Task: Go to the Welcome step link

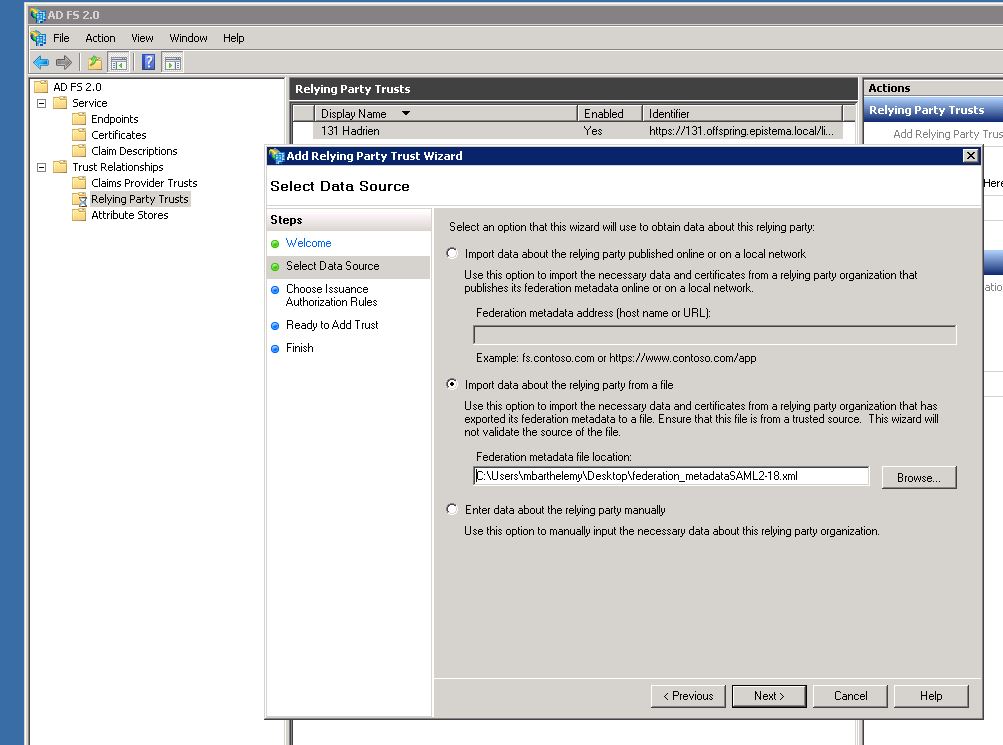Action: 308,243
